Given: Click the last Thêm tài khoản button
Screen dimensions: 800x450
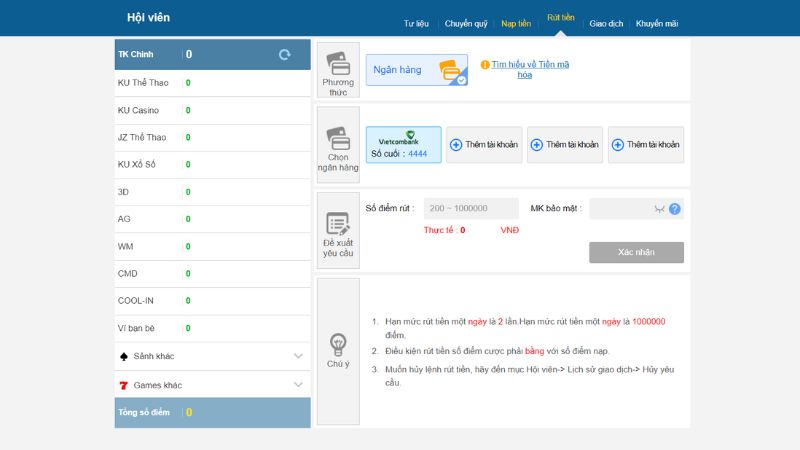Looking at the screenshot, I should click(646, 145).
